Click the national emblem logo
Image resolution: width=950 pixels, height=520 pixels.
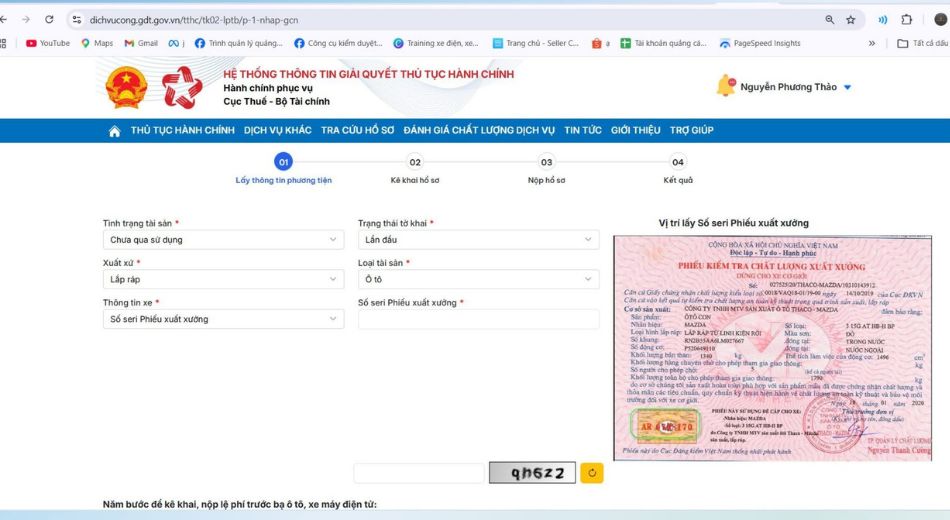coord(126,87)
